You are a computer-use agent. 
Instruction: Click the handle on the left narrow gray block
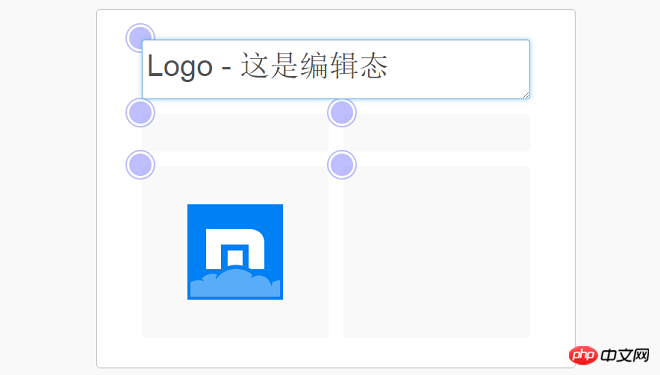[x=140, y=113]
